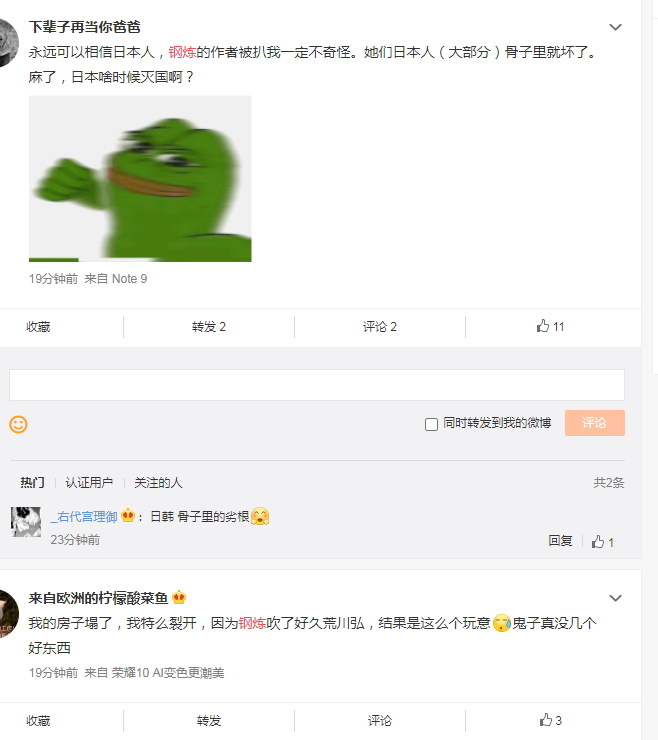Like the comment by _右代宫理御

[603, 542]
